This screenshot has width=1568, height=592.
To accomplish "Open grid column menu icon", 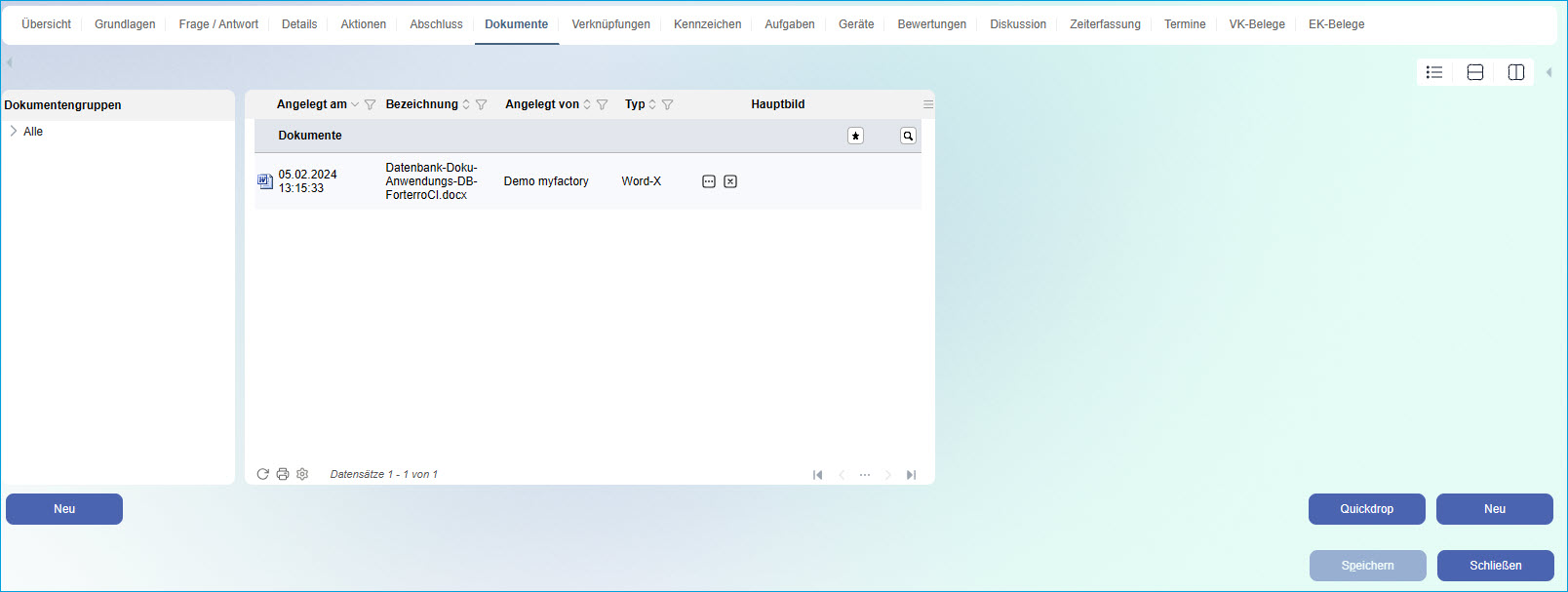I will click(928, 104).
